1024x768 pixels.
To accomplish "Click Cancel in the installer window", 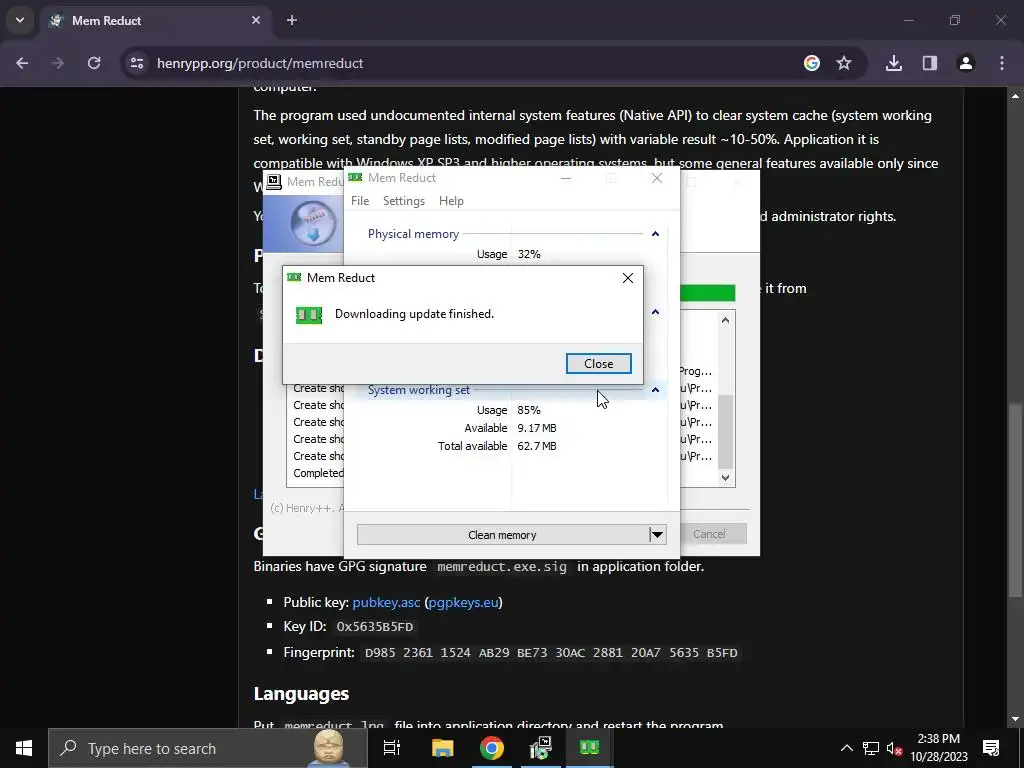I will pos(709,534).
